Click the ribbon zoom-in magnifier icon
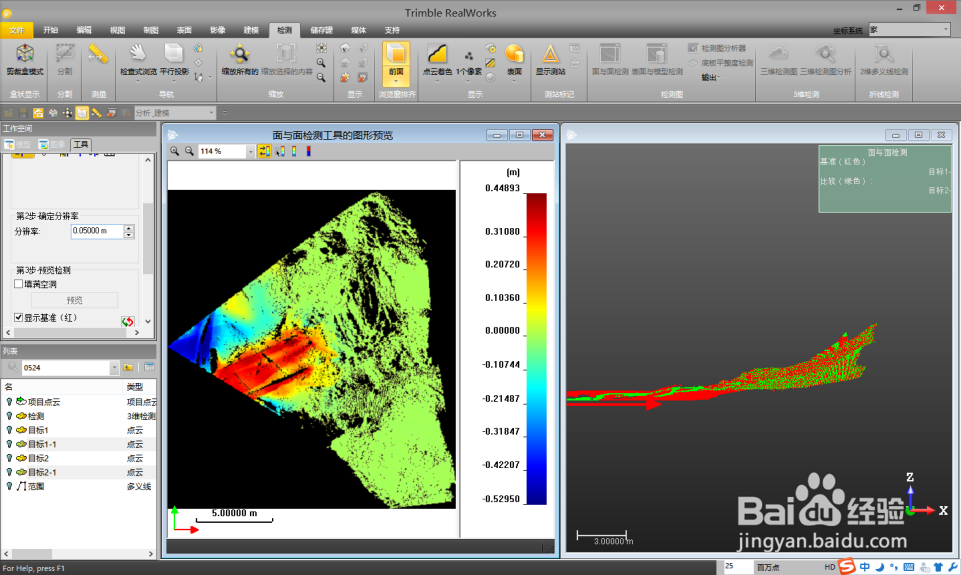The height and width of the screenshot is (575, 961). [321, 63]
